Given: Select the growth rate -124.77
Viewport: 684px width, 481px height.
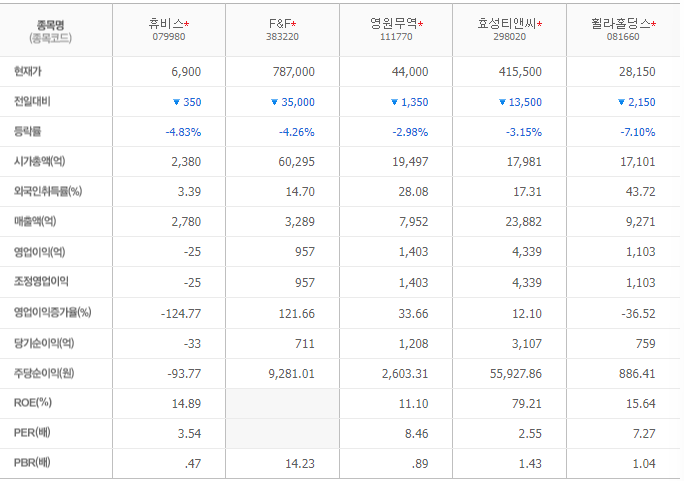Looking at the screenshot, I should click(x=181, y=314).
